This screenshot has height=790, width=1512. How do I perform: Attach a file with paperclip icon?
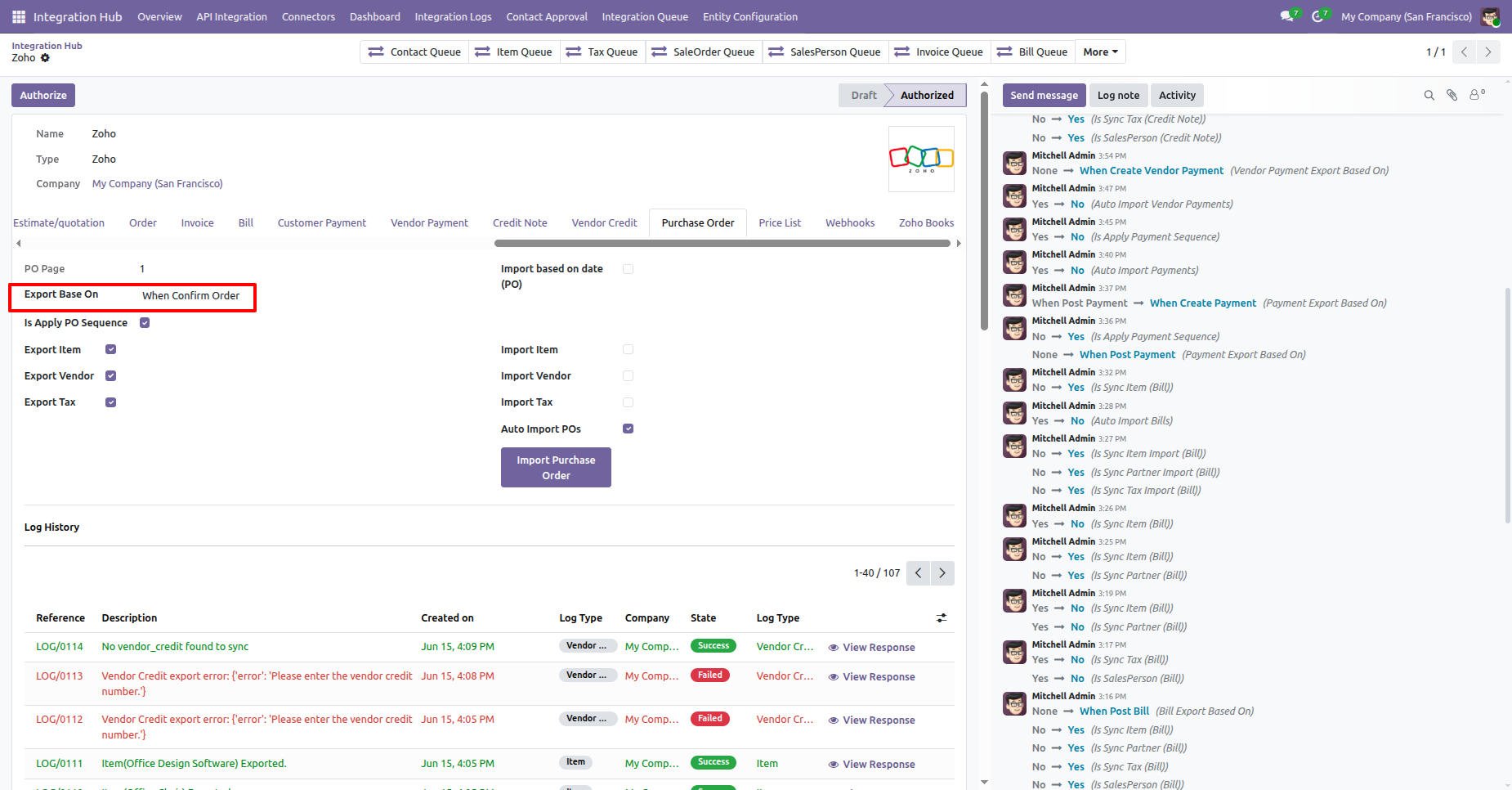coord(1452,96)
